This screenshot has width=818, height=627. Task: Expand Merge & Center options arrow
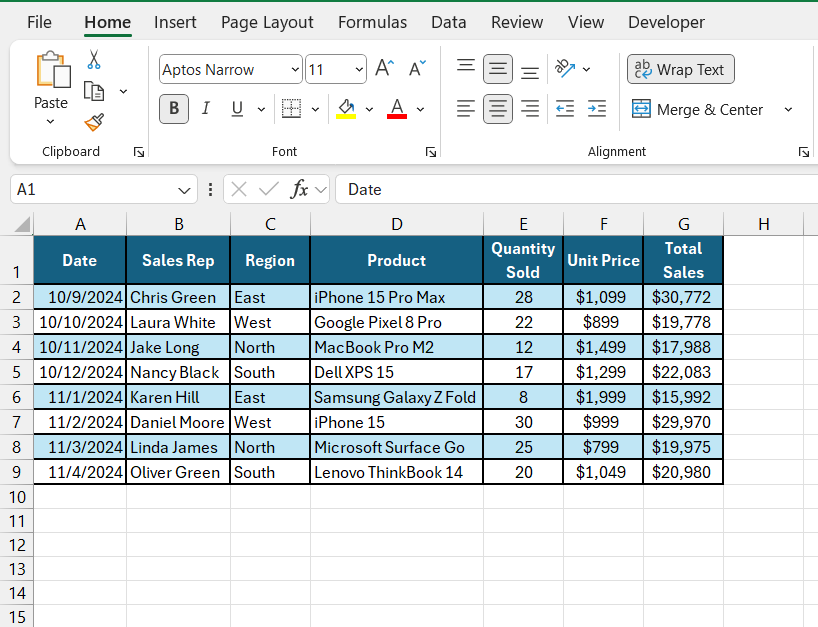(788, 110)
